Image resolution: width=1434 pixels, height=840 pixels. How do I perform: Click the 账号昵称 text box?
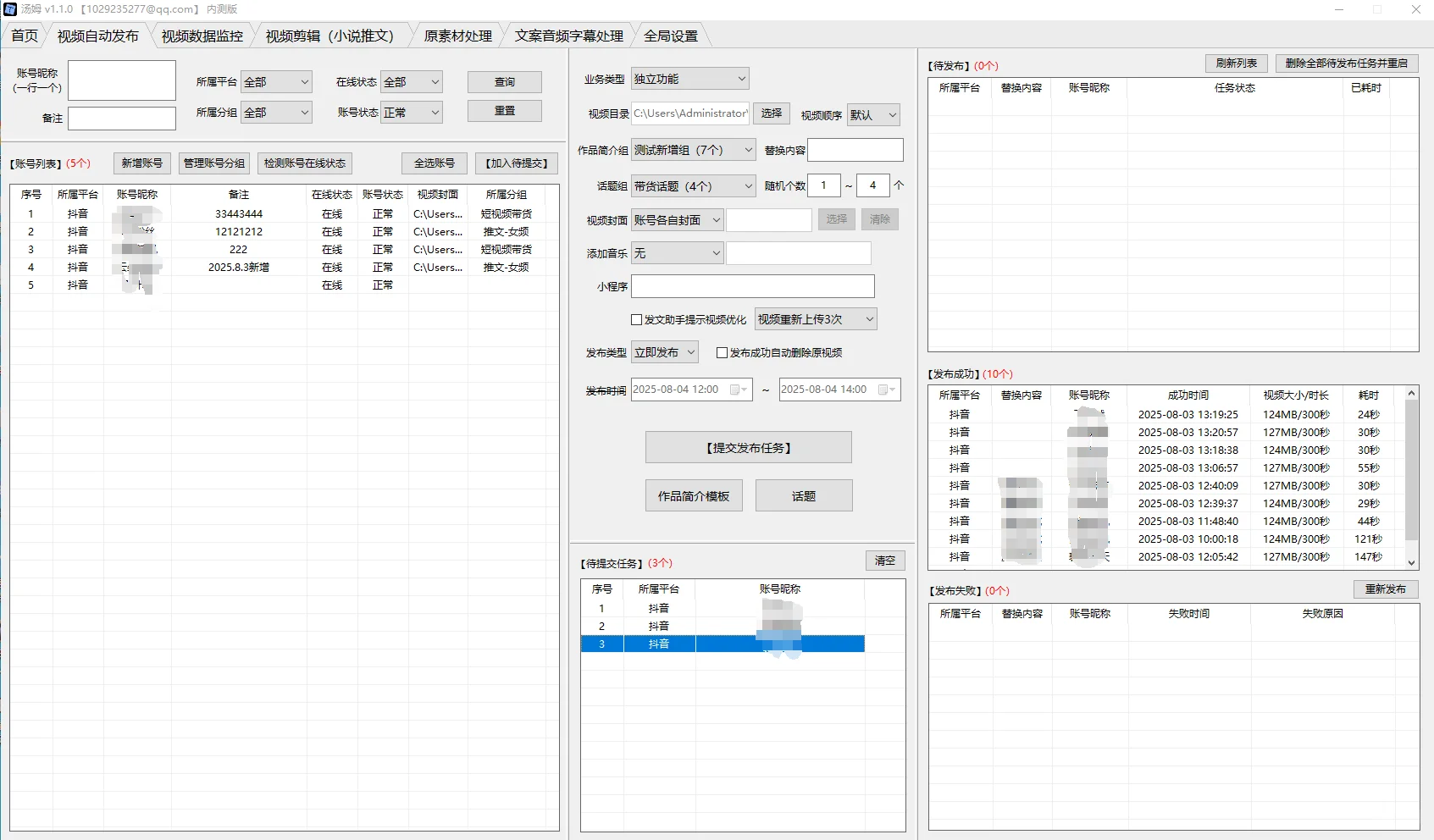tap(122, 80)
